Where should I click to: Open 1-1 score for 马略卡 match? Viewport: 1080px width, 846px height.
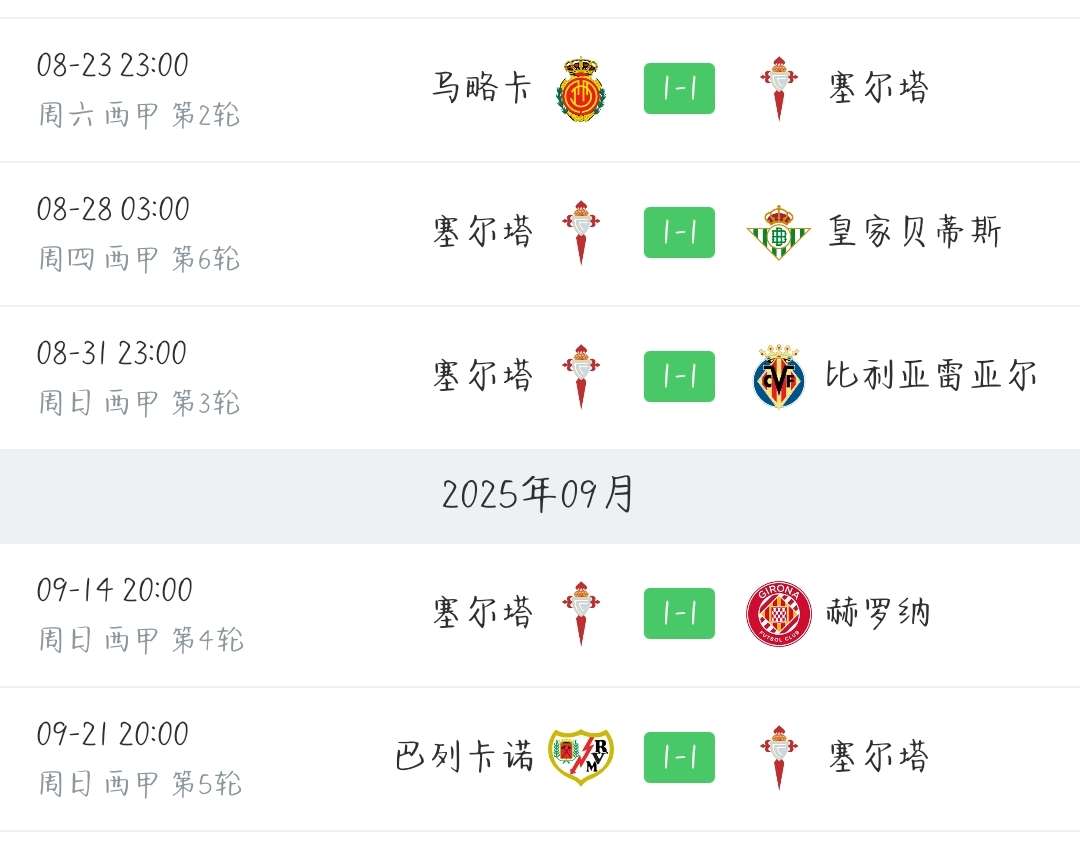point(679,89)
